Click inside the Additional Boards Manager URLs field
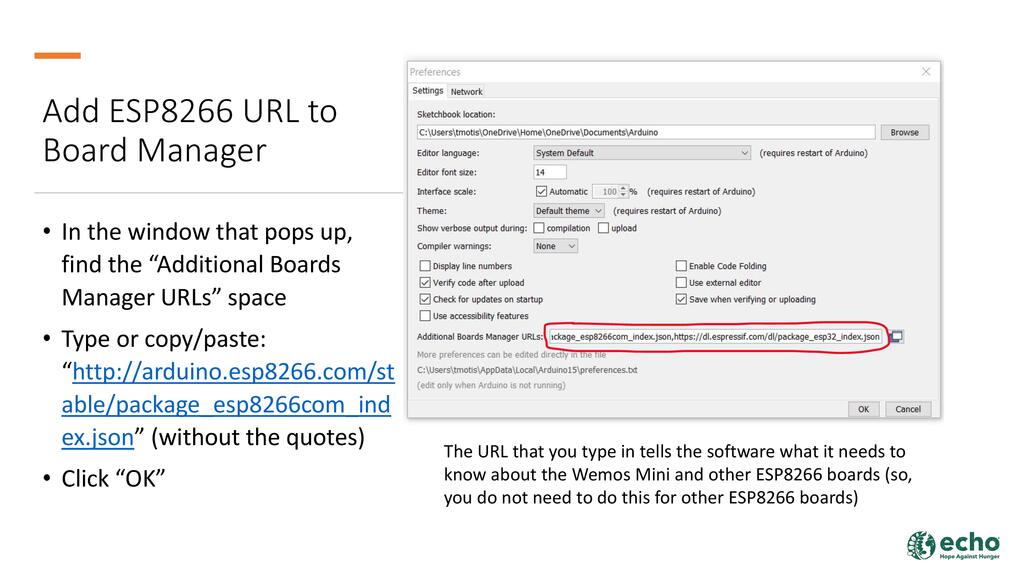 [x=714, y=337]
